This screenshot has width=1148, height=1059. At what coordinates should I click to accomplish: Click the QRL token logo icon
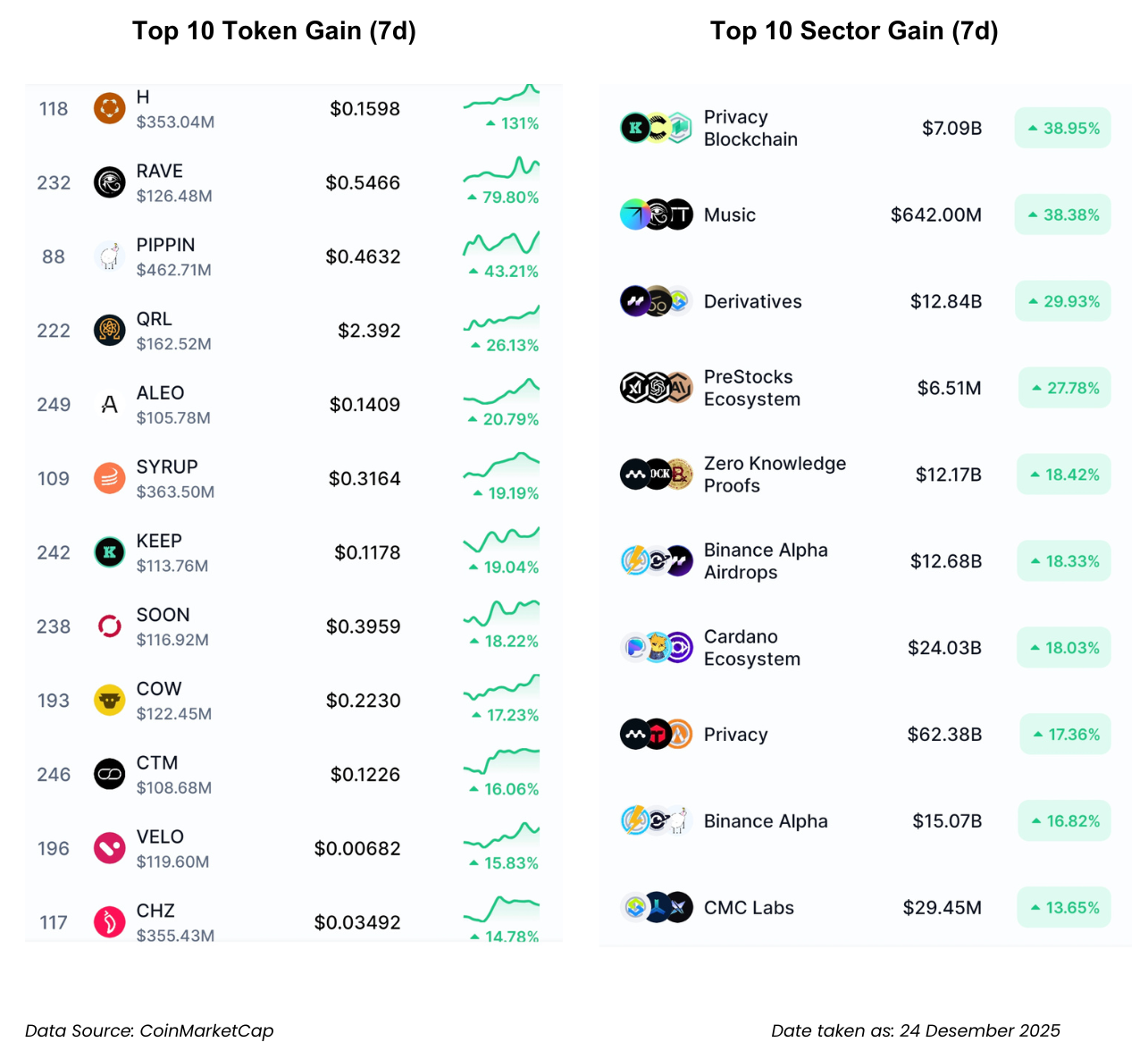[x=109, y=331]
